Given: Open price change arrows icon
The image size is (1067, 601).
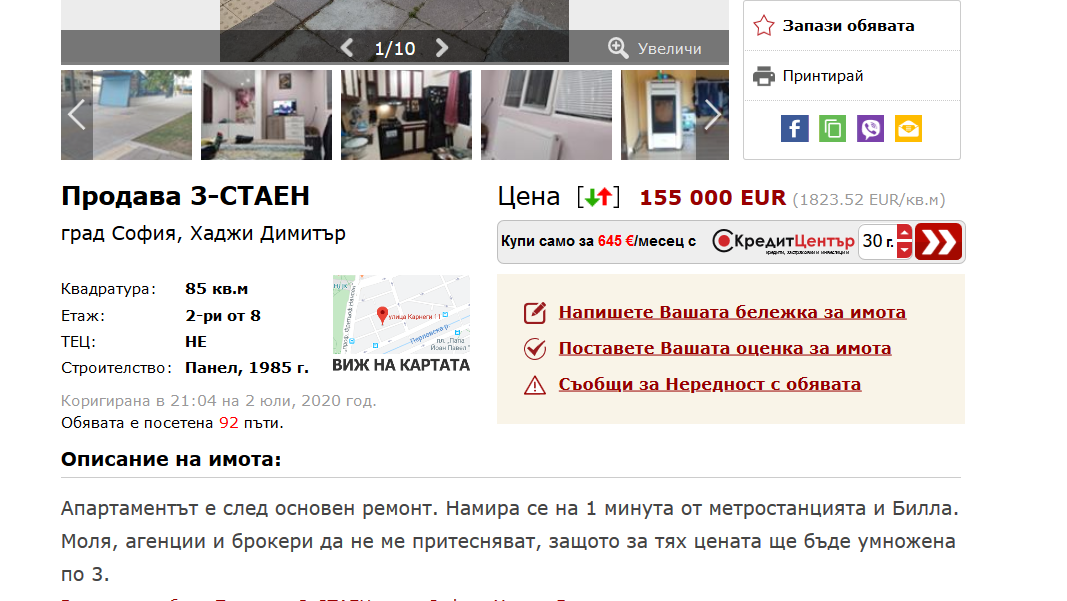Looking at the screenshot, I should tap(599, 197).
